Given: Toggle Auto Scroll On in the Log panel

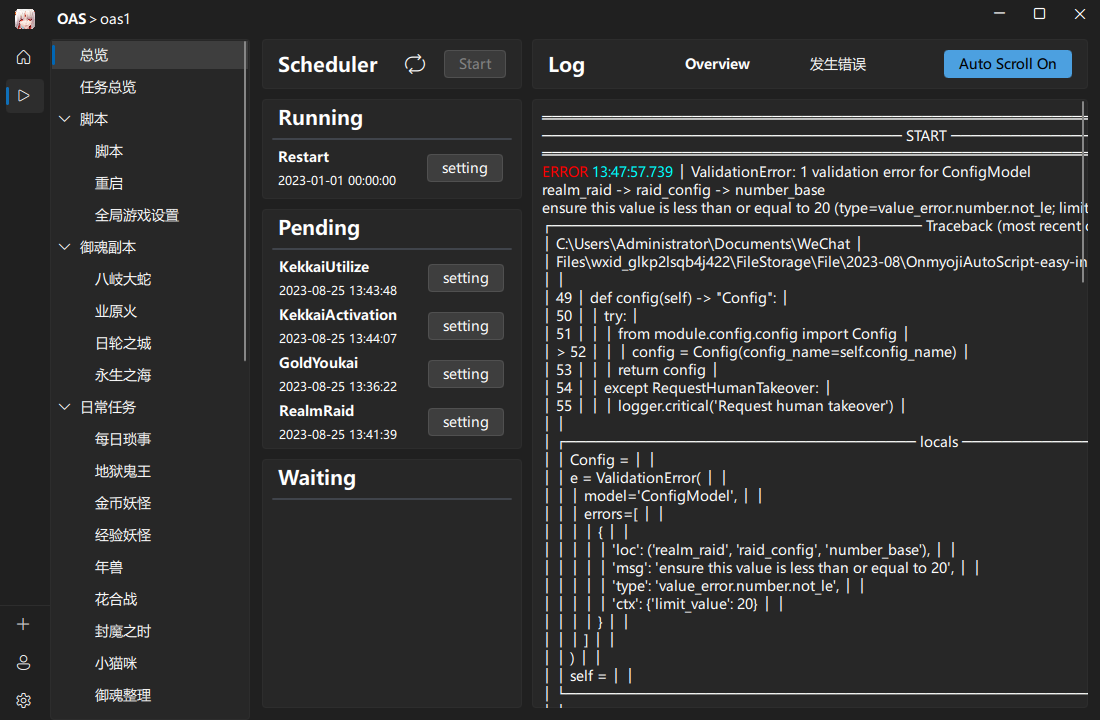Looking at the screenshot, I should (x=1007, y=63).
